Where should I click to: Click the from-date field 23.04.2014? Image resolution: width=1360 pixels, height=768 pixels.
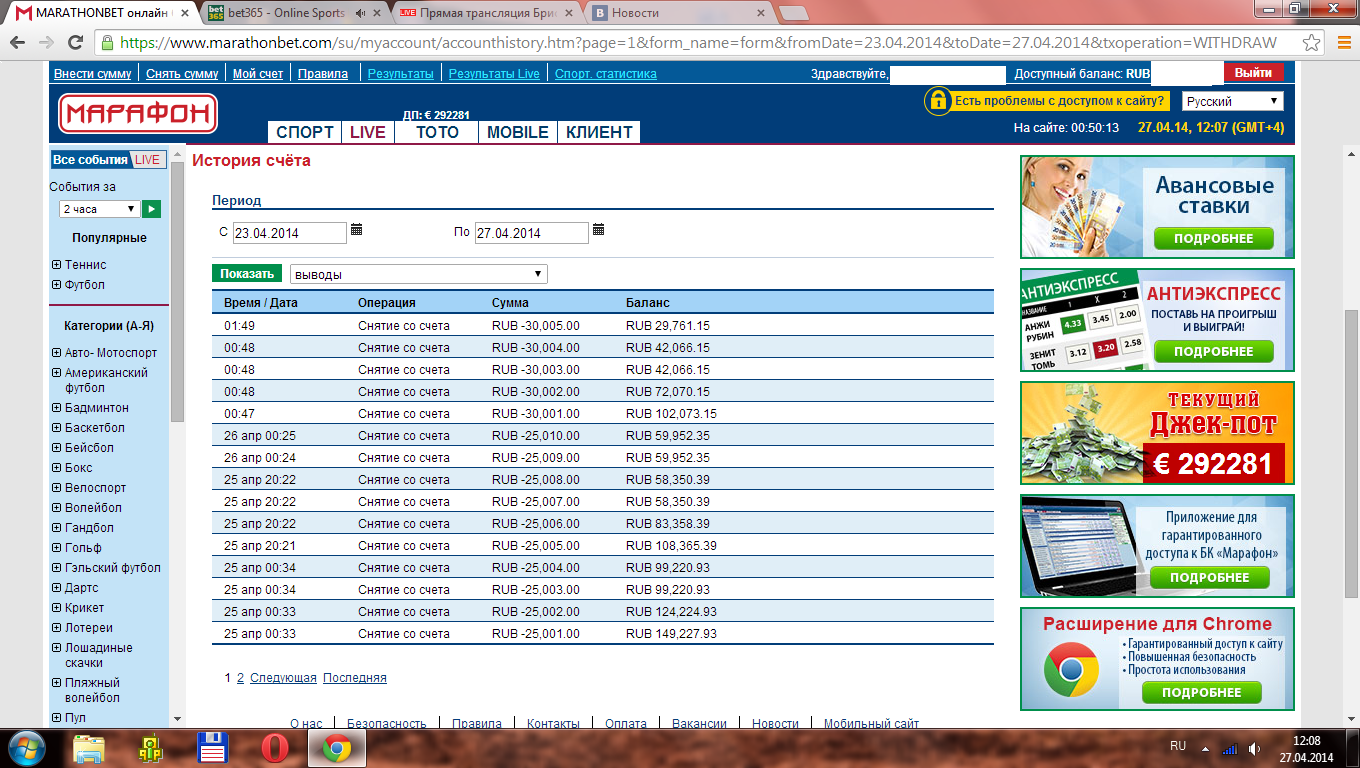point(290,233)
